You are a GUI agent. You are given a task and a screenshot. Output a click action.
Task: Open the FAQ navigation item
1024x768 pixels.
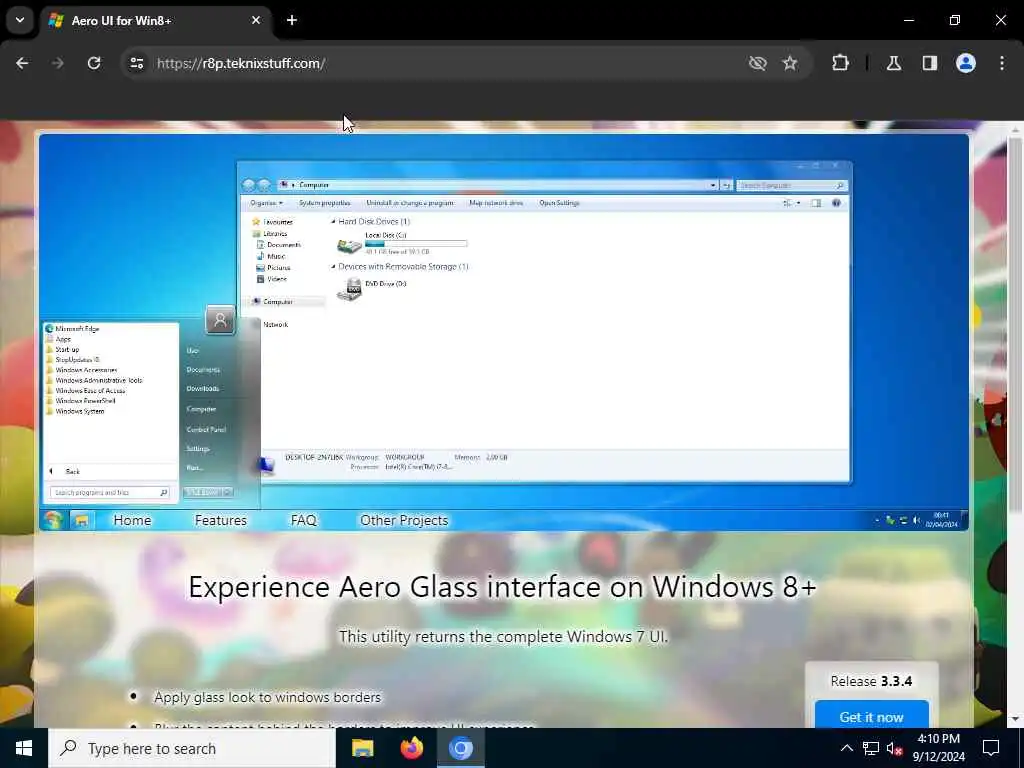pos(304,520)
